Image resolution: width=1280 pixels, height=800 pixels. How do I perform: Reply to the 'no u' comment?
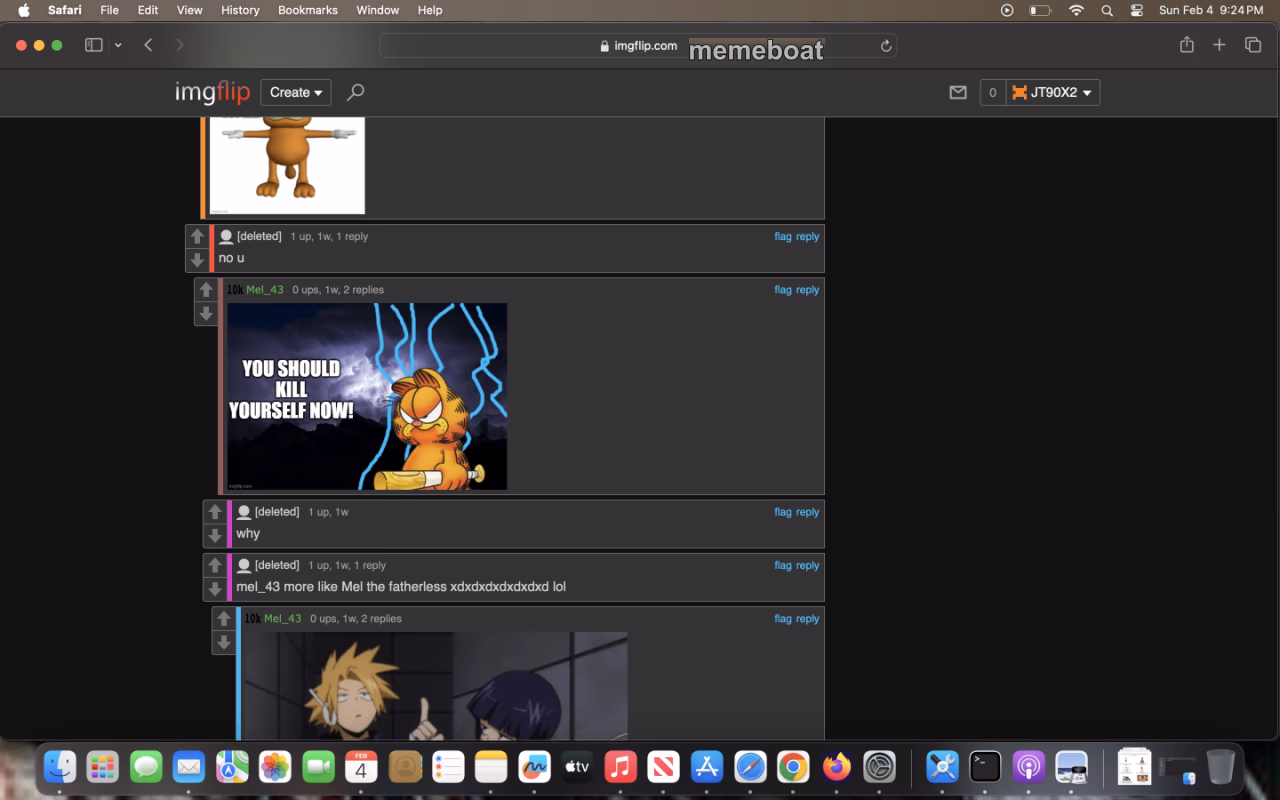[807, 237]
